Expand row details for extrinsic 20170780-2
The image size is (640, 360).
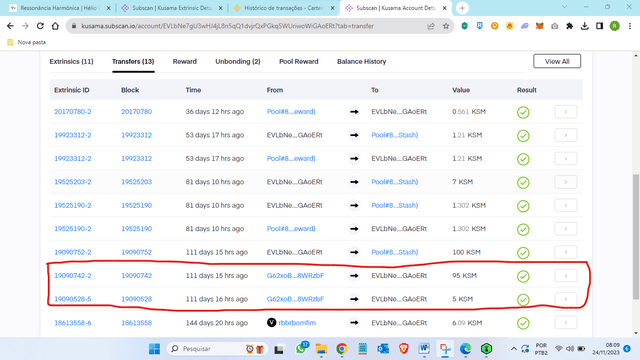point(566,112)
